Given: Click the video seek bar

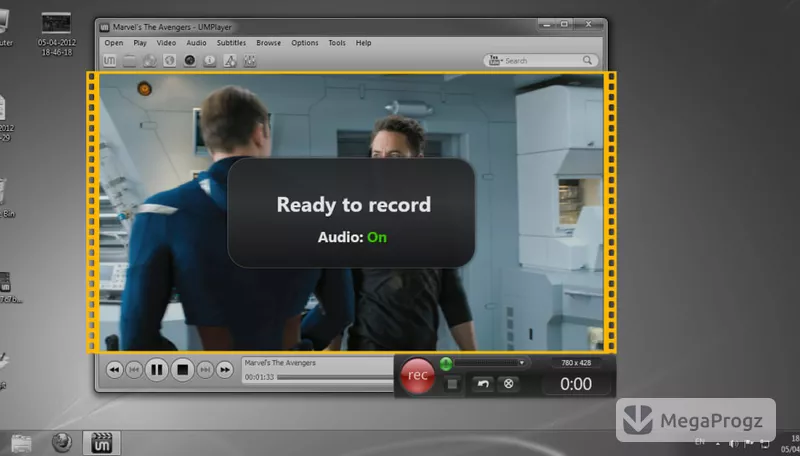Looking at the screenshot, I should [335, 377].
